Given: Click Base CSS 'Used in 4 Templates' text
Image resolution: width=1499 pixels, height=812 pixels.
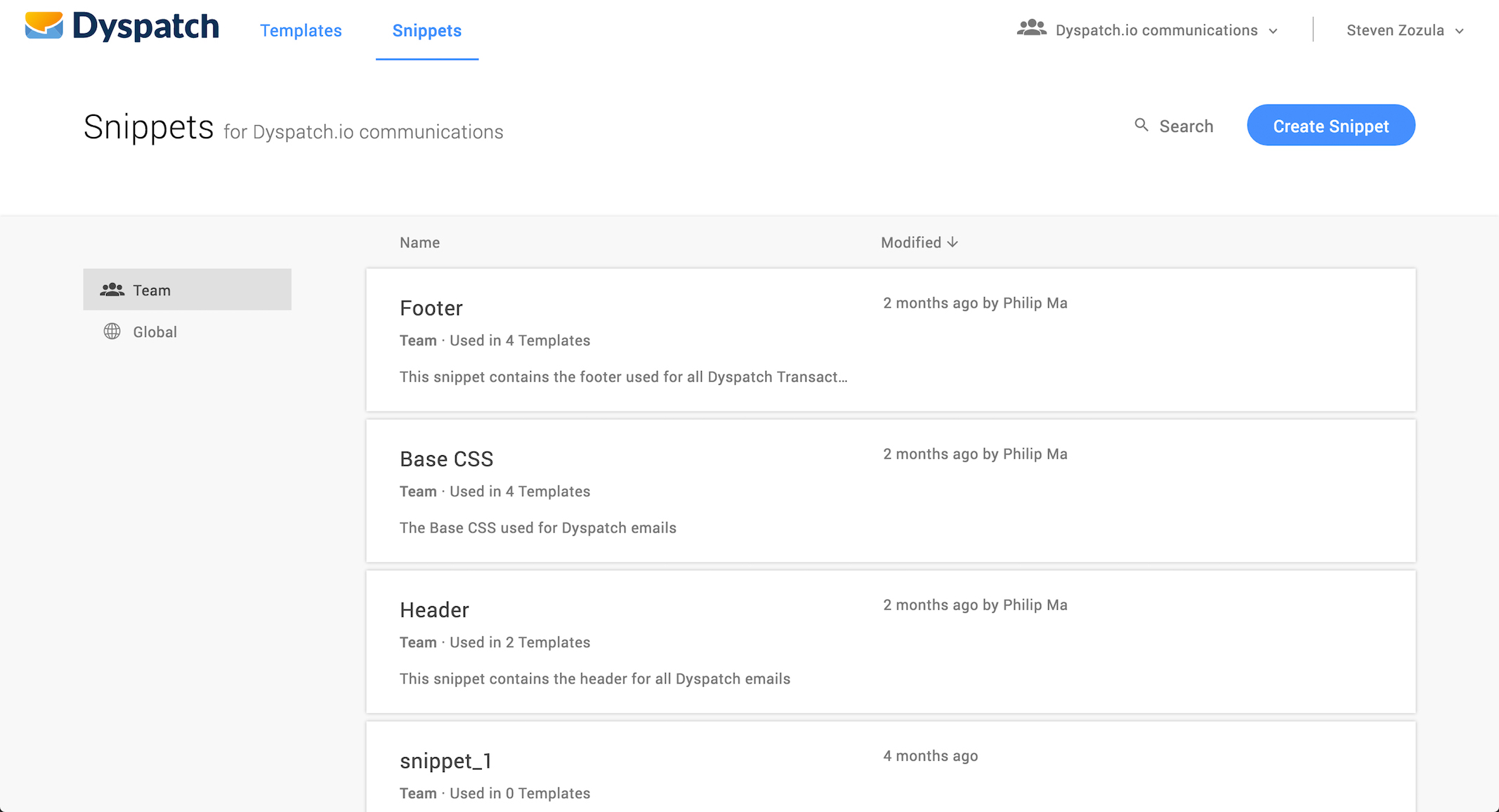Looking at the screenshot, I should 520,492.
